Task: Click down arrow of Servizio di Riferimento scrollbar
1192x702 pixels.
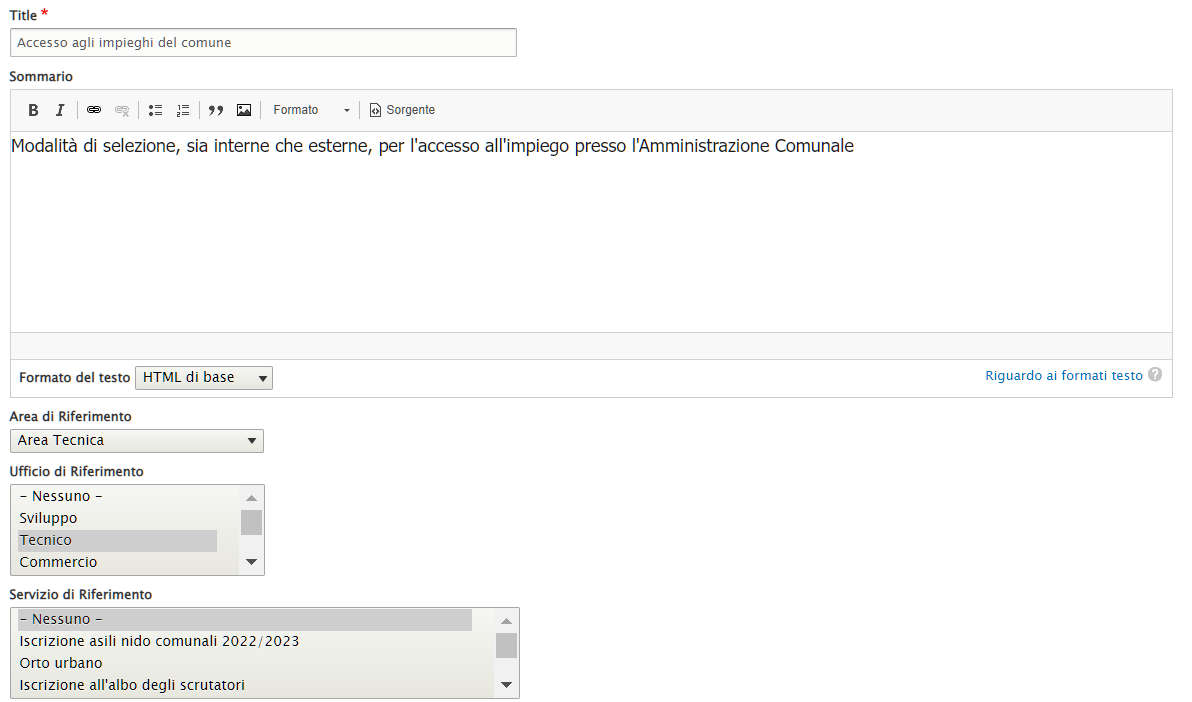Action: 506,685
